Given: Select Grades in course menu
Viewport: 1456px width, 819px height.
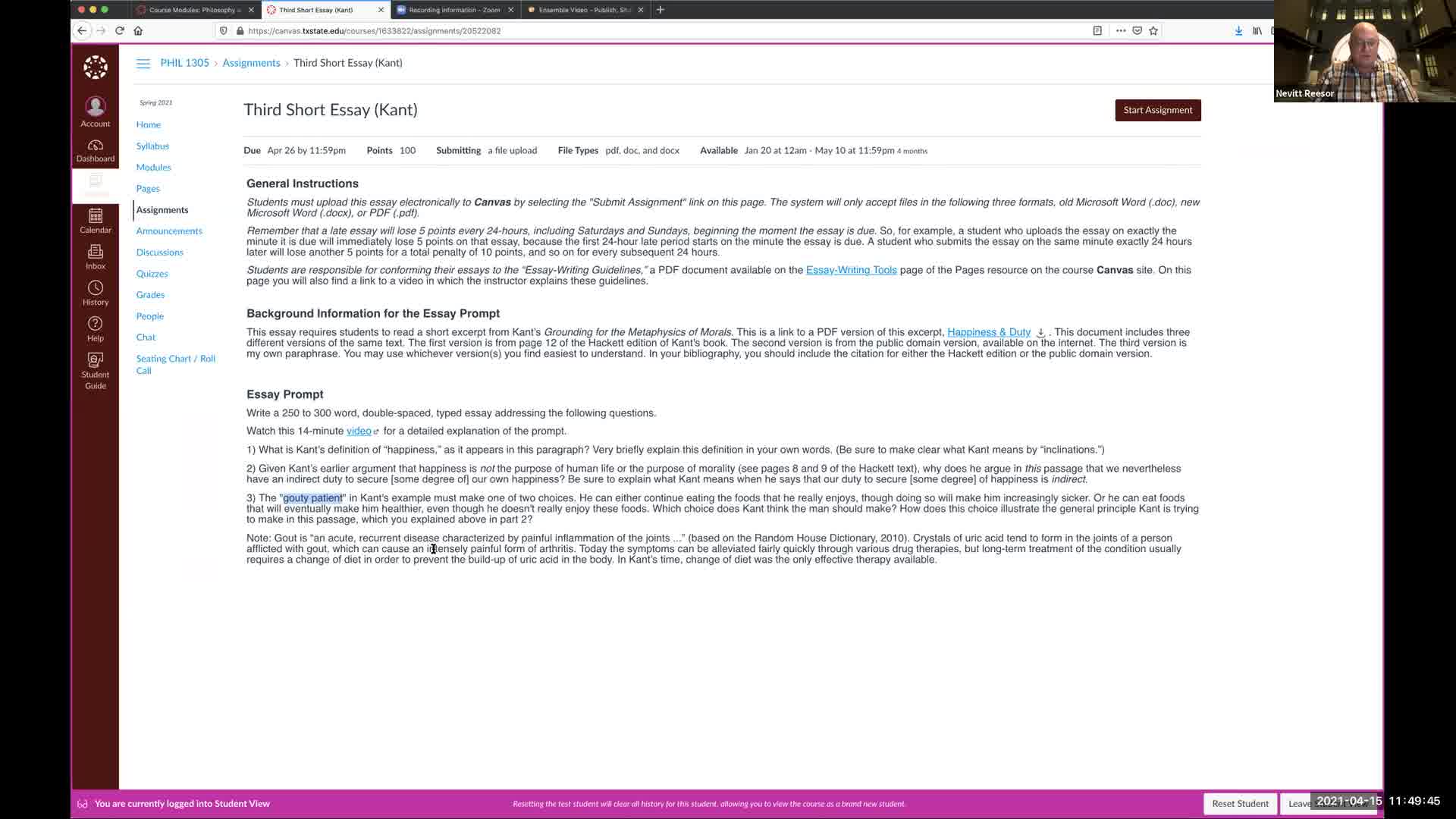Looking at the screenshot, I should point(150,294).
